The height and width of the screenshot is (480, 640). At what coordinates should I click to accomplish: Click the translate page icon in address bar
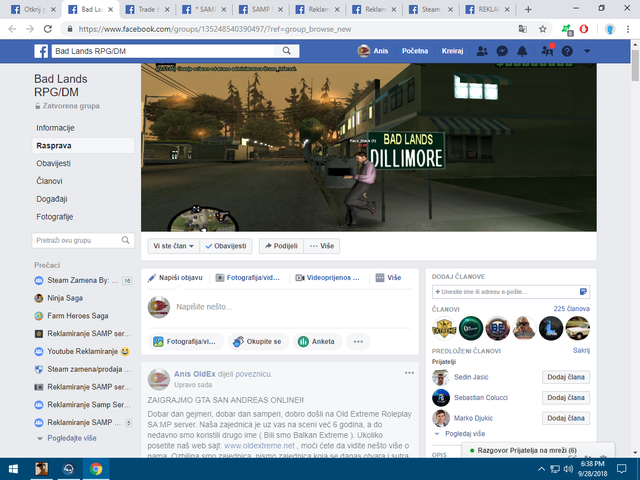pyautogui.click(x=522, y=29)
